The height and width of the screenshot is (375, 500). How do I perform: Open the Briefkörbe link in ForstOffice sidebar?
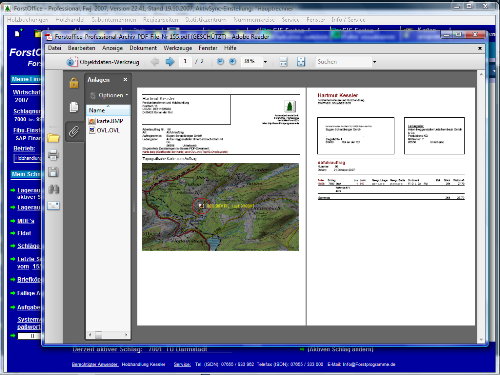pyautogui.click(x=29, y=279)
